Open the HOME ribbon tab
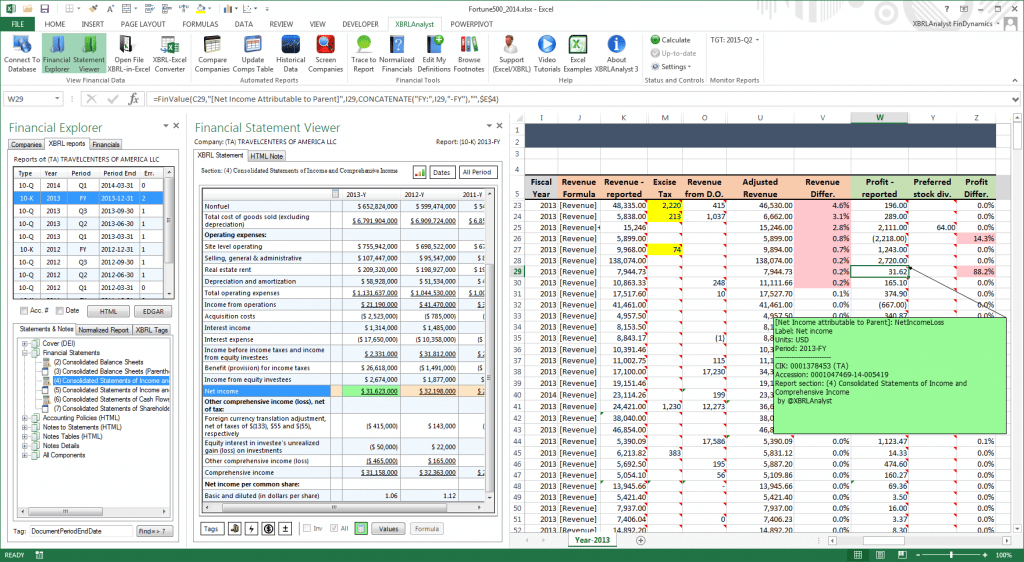 click(x=55, y=24)
